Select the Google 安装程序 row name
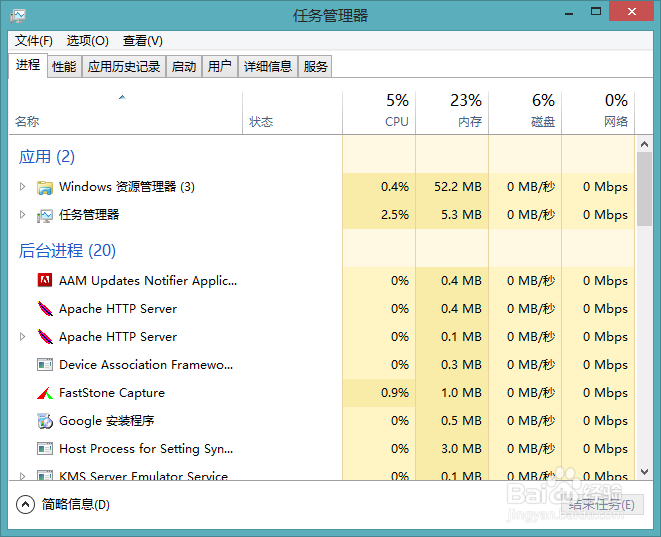Viewport: 661px width, 537px height. pos(107,421)
